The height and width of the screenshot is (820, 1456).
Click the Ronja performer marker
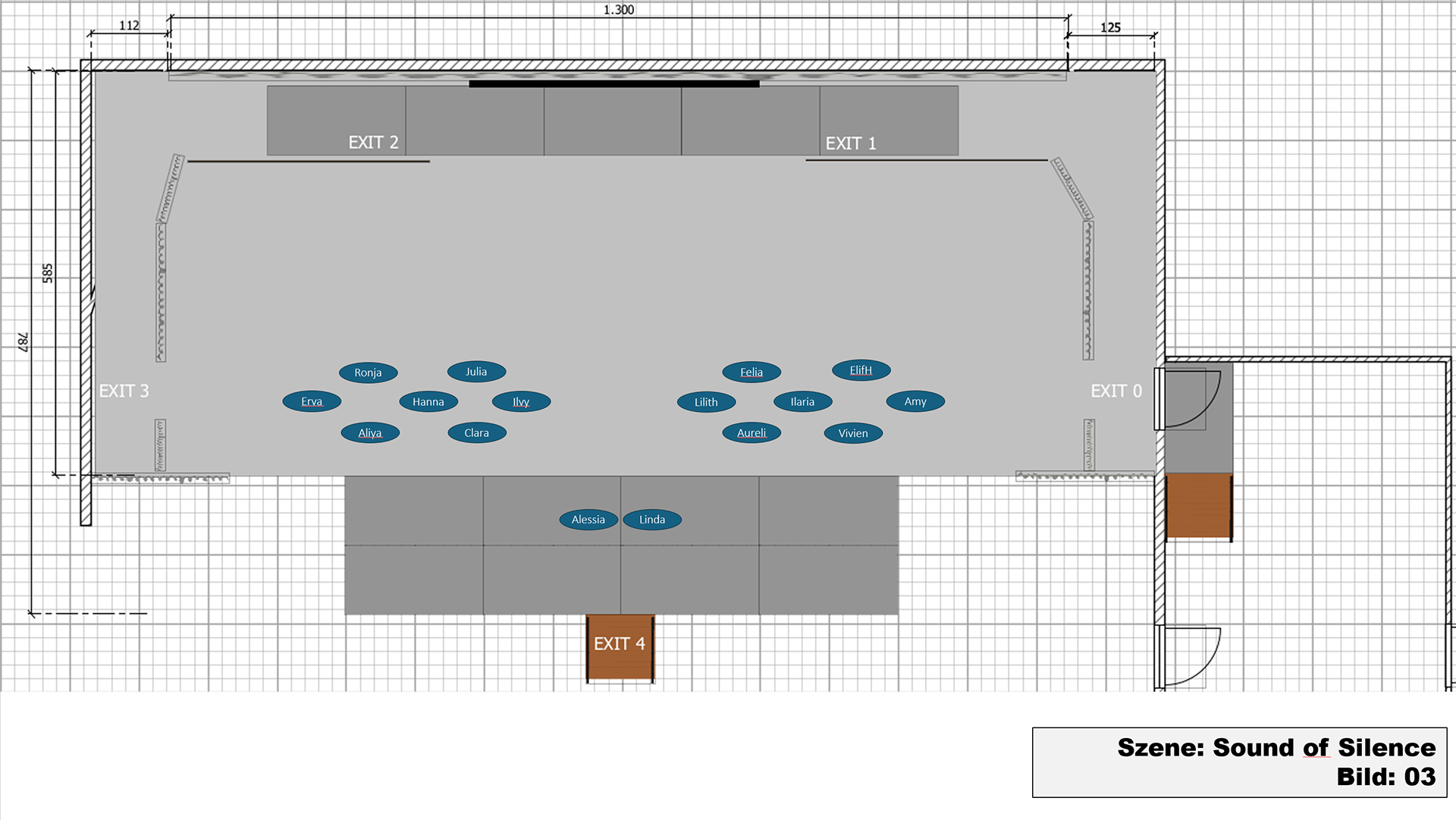[x=368, y=372]
